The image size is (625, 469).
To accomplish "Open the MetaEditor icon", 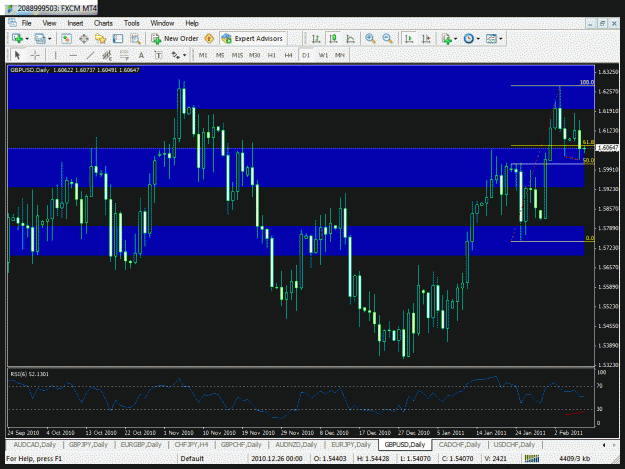I will click(x=209, y=39).
